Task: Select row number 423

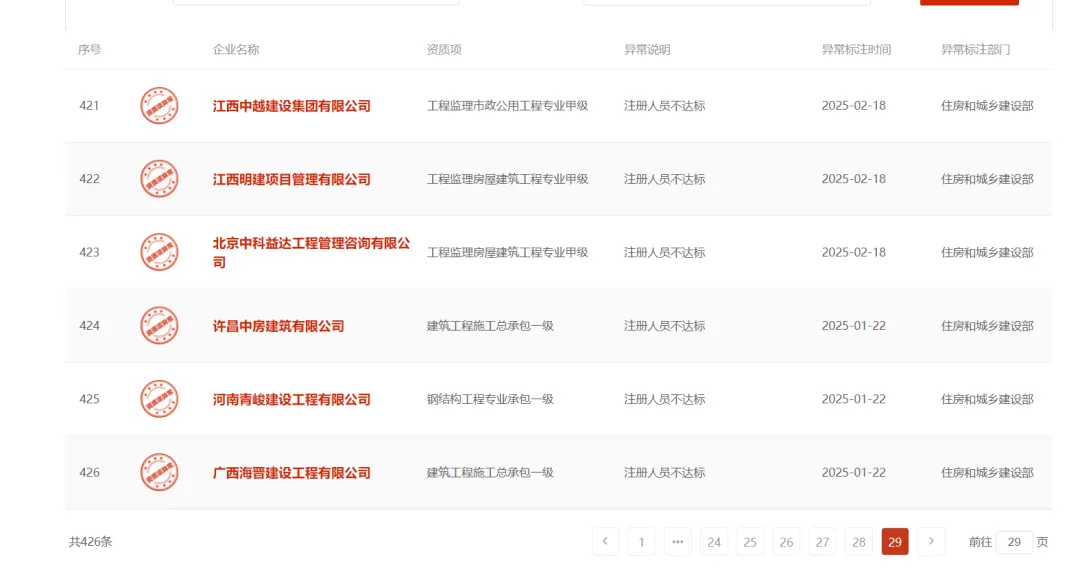Action: click(90, 252)
